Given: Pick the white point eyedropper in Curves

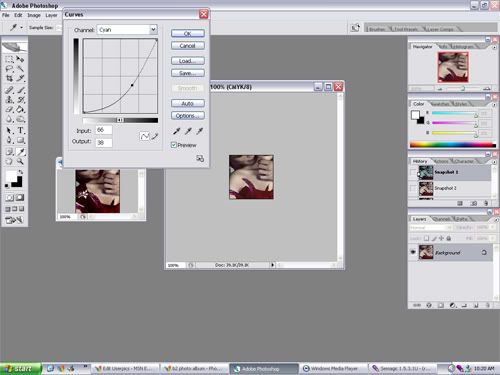Looking at the screenshot, I should [200, 131].
